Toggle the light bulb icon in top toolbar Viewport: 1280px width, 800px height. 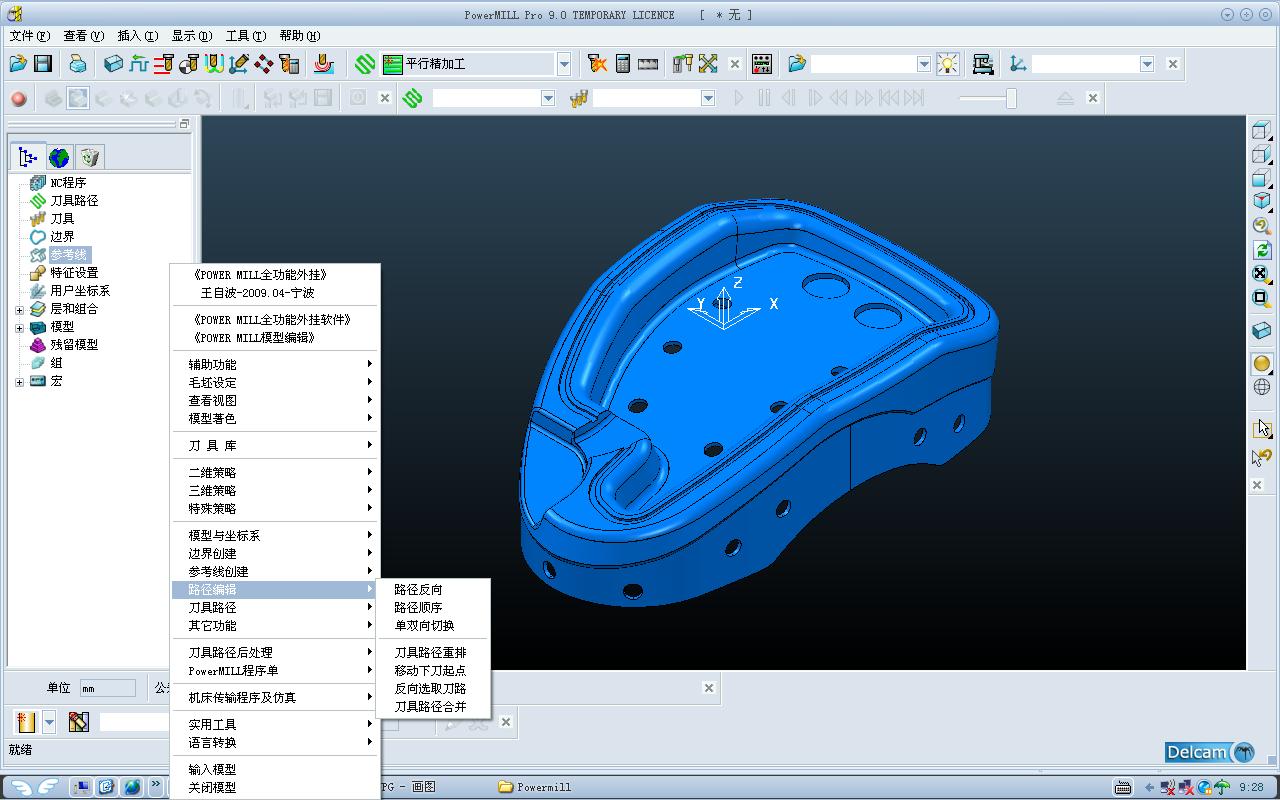pos(947,64)
